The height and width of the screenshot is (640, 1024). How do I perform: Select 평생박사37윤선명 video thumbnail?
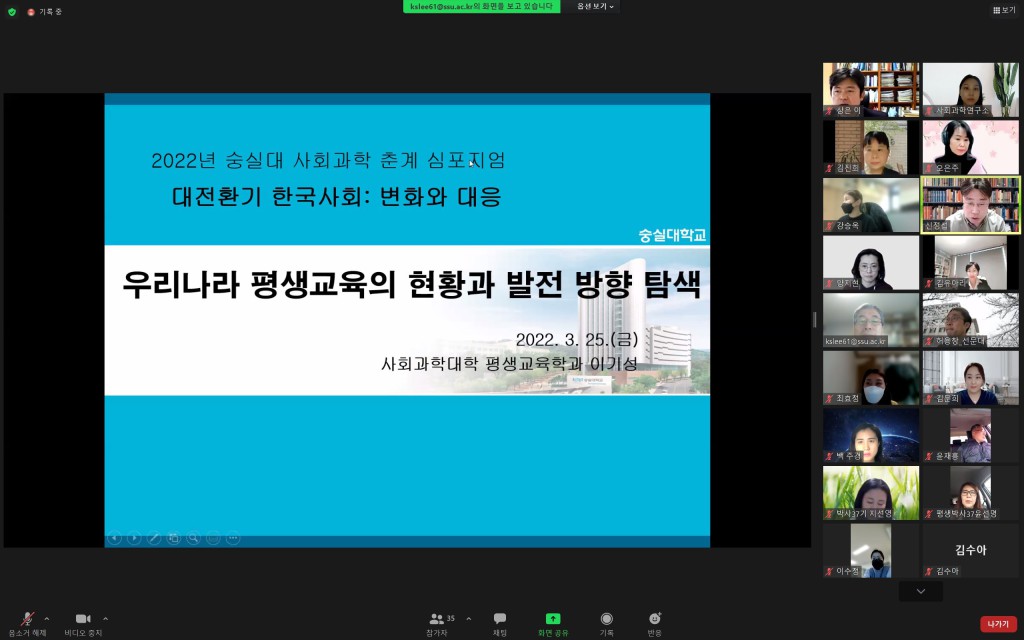click(970, 493)
